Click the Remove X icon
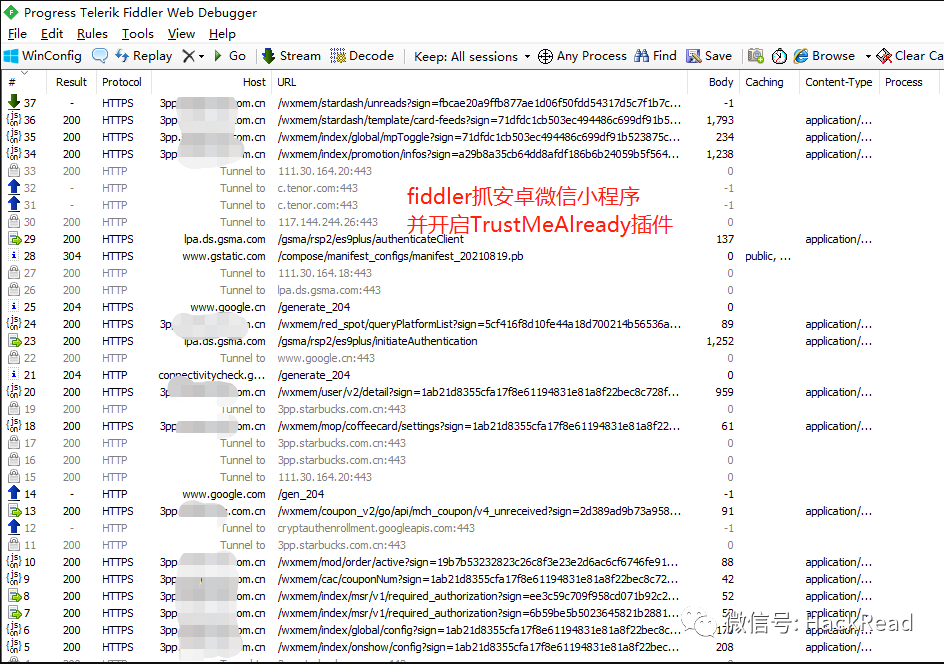944x664 pixels. tap(188, 56)
